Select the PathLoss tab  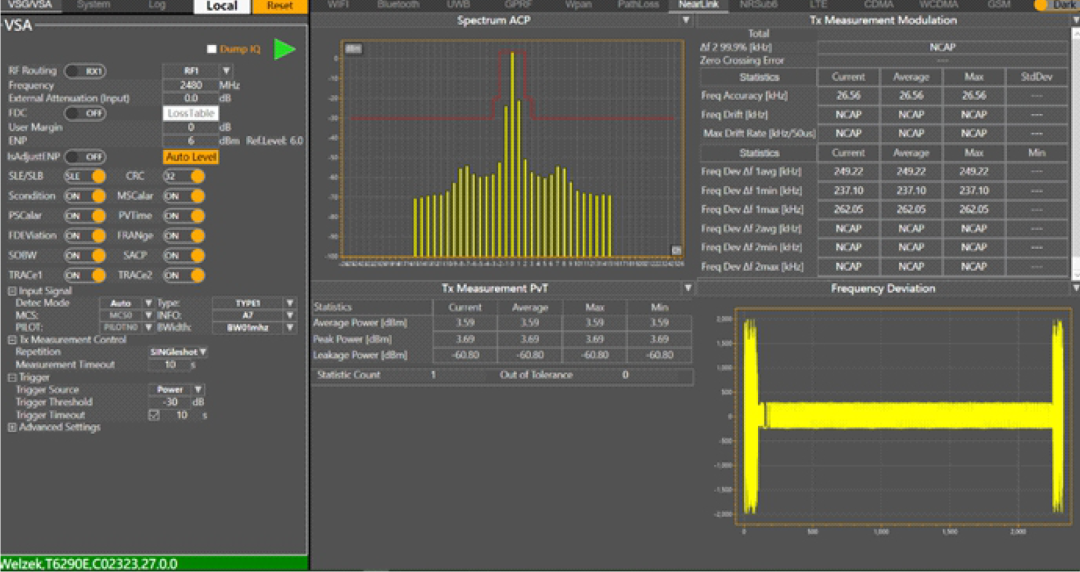point(638,5)
